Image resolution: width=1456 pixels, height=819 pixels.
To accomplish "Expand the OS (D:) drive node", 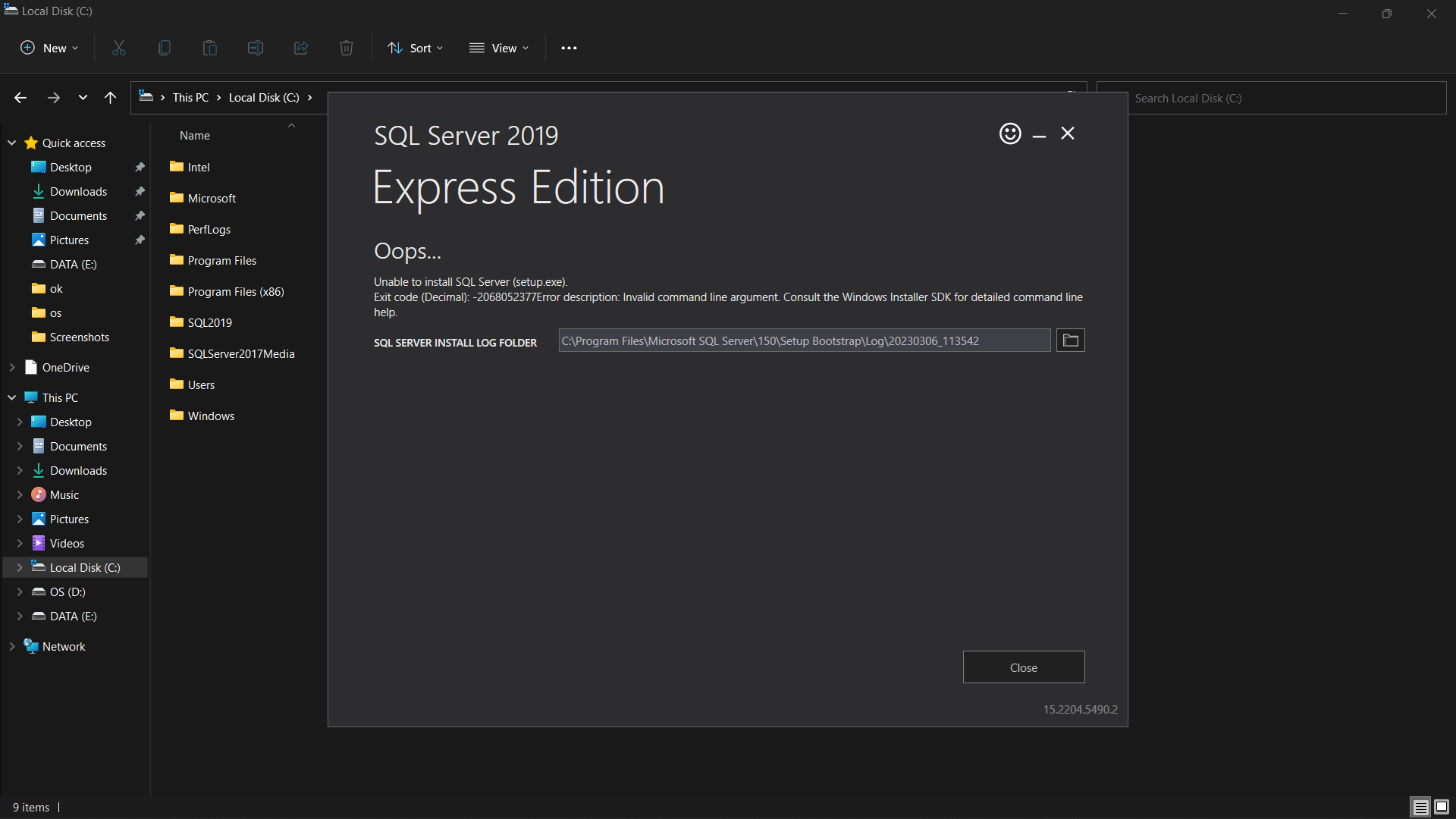I will [20, 591].
